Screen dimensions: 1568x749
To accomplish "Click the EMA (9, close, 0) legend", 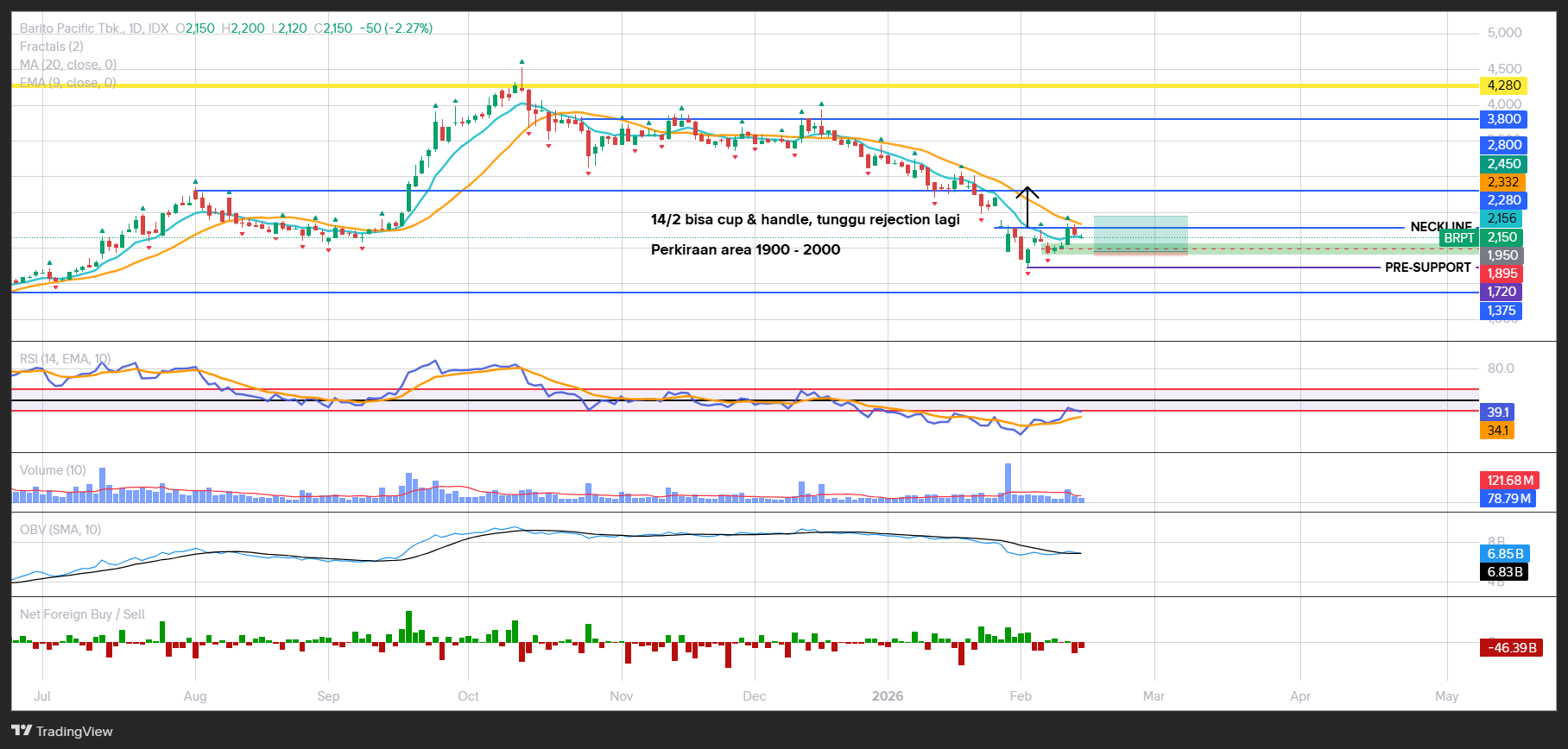I will click(x=68, y=83).
